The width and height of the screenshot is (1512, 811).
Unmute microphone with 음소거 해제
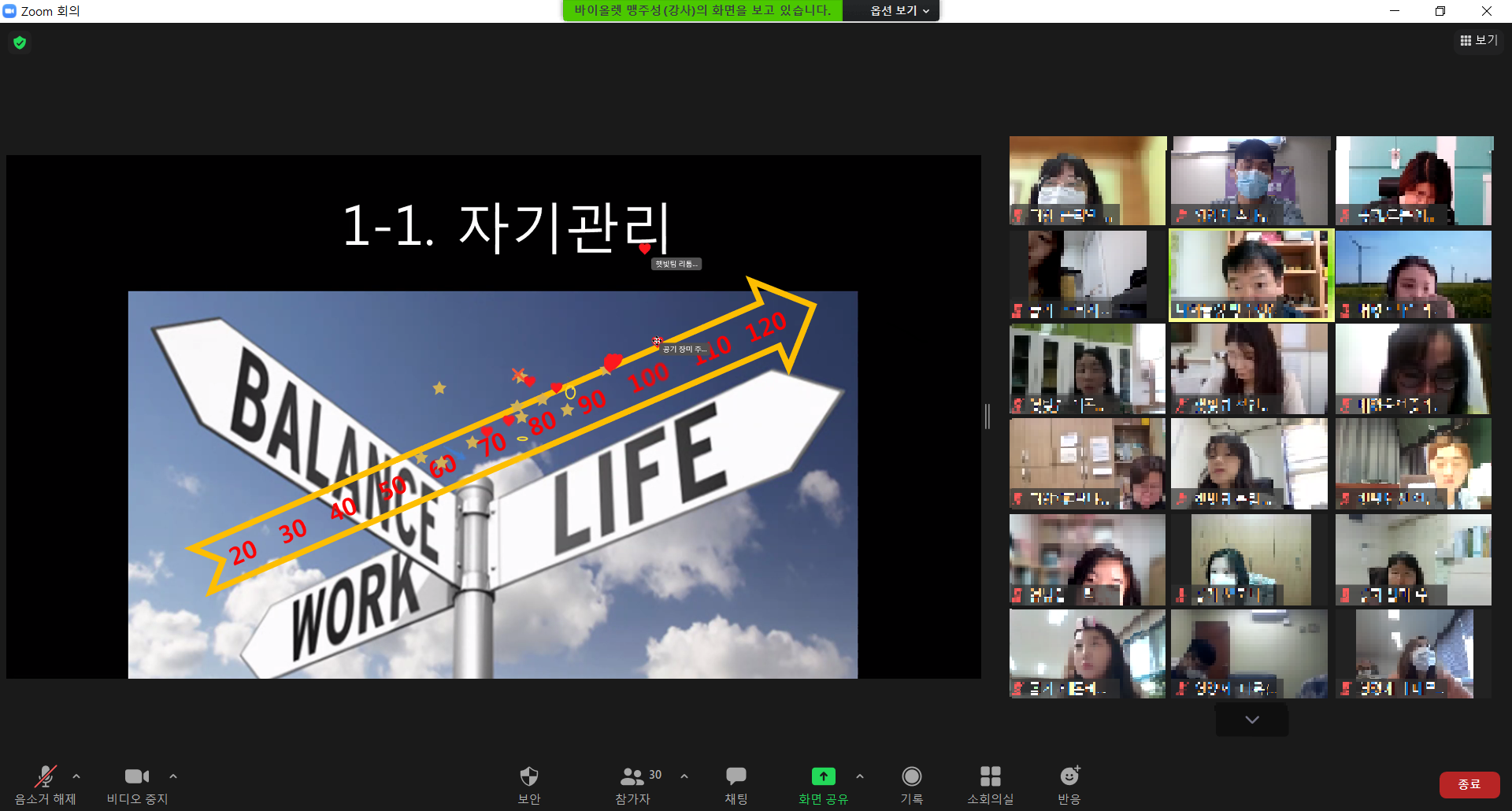(45, 777)
